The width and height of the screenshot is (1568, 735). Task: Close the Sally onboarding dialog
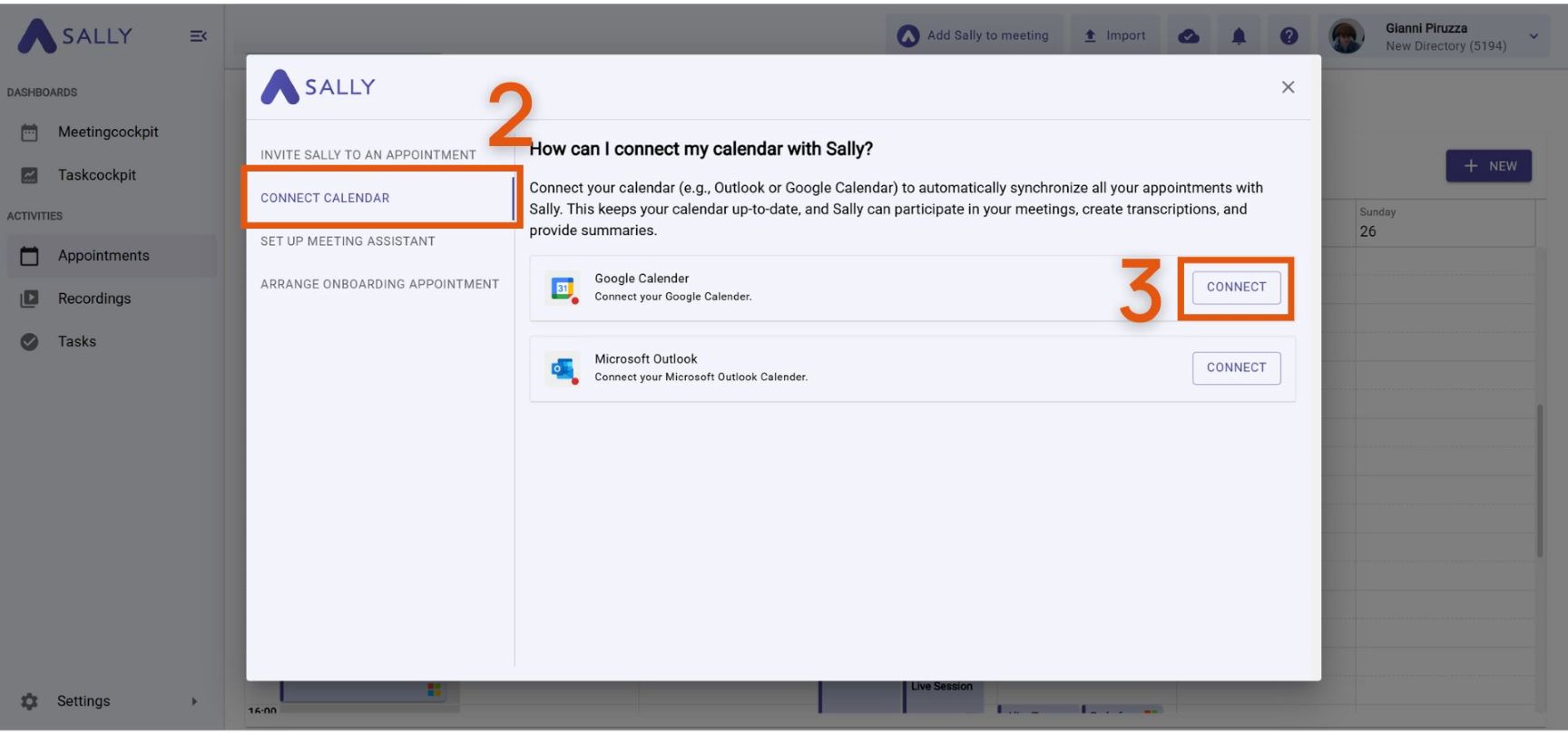coord(1288,87)
